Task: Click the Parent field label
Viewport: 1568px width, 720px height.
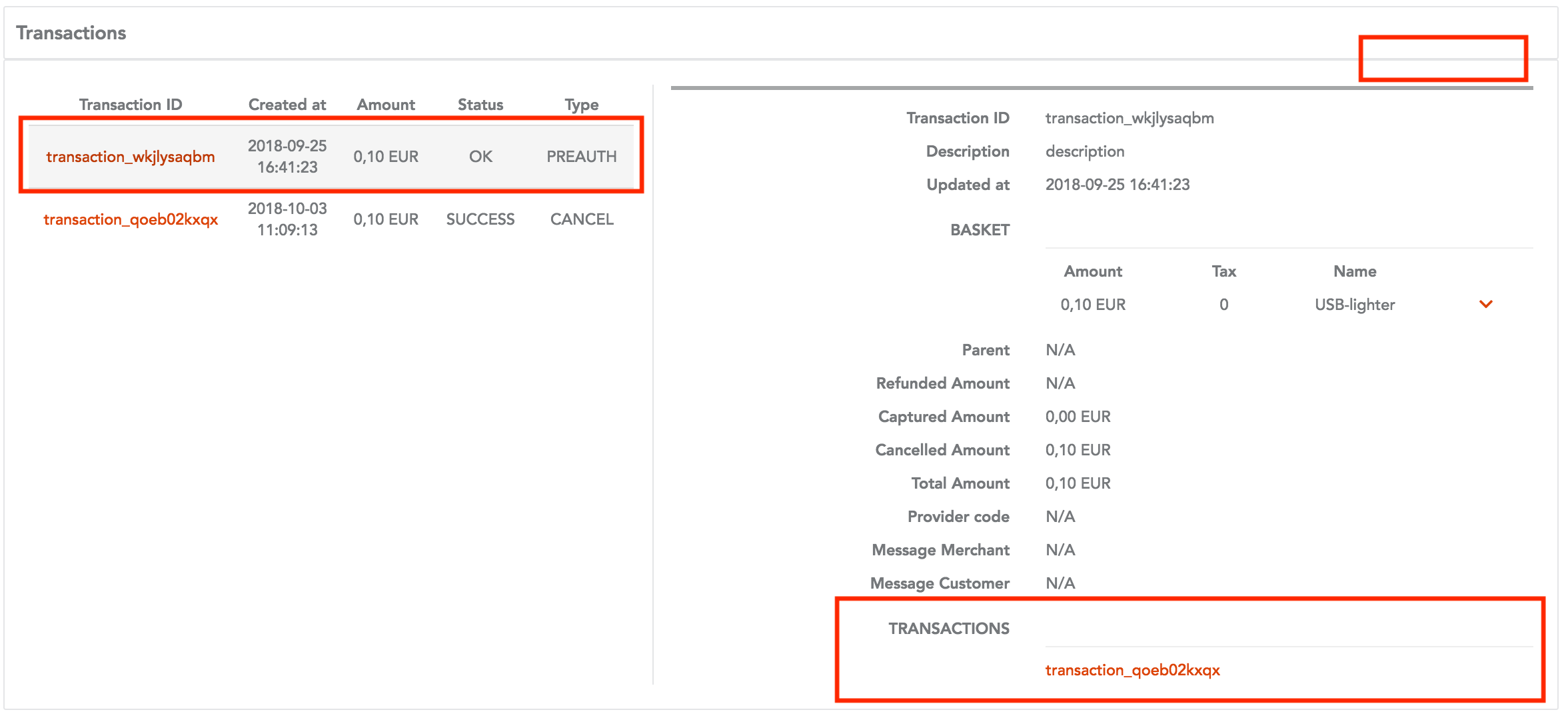Action: pos(986,350)
